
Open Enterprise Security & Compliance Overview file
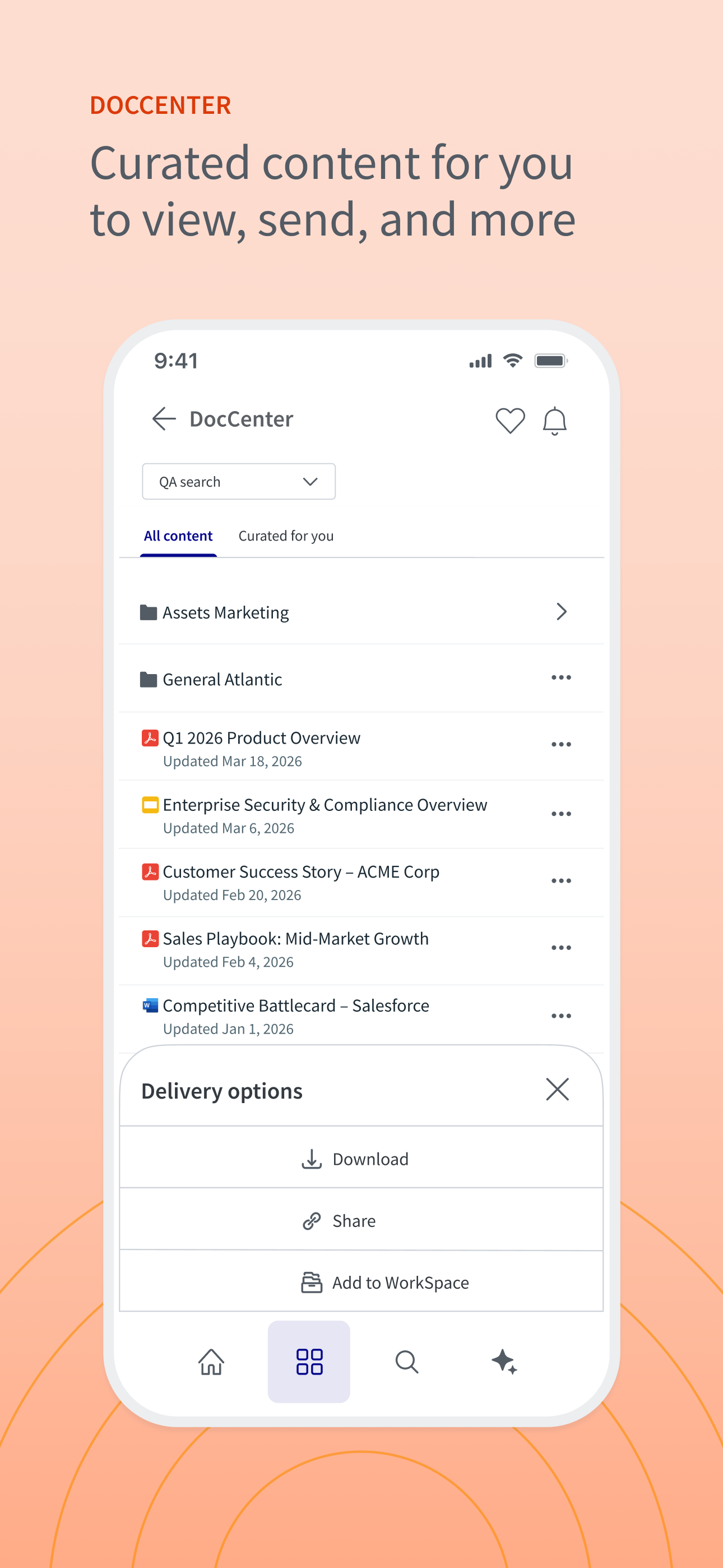tap(325, 805)
